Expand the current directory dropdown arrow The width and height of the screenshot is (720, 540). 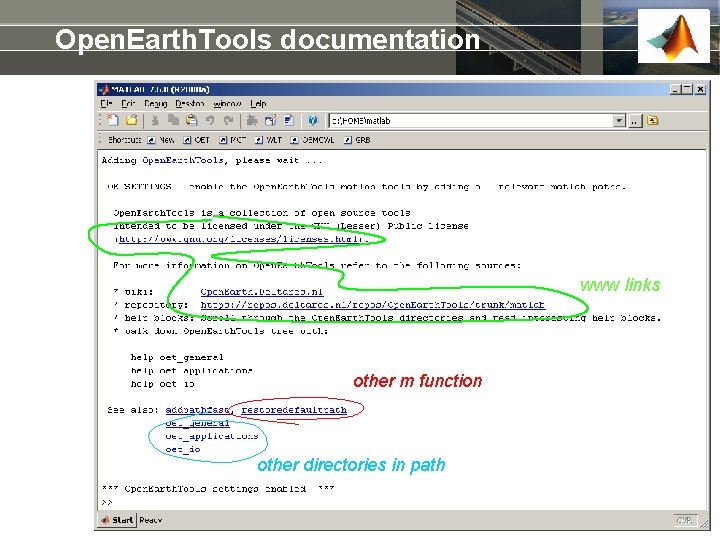(619, 121)
